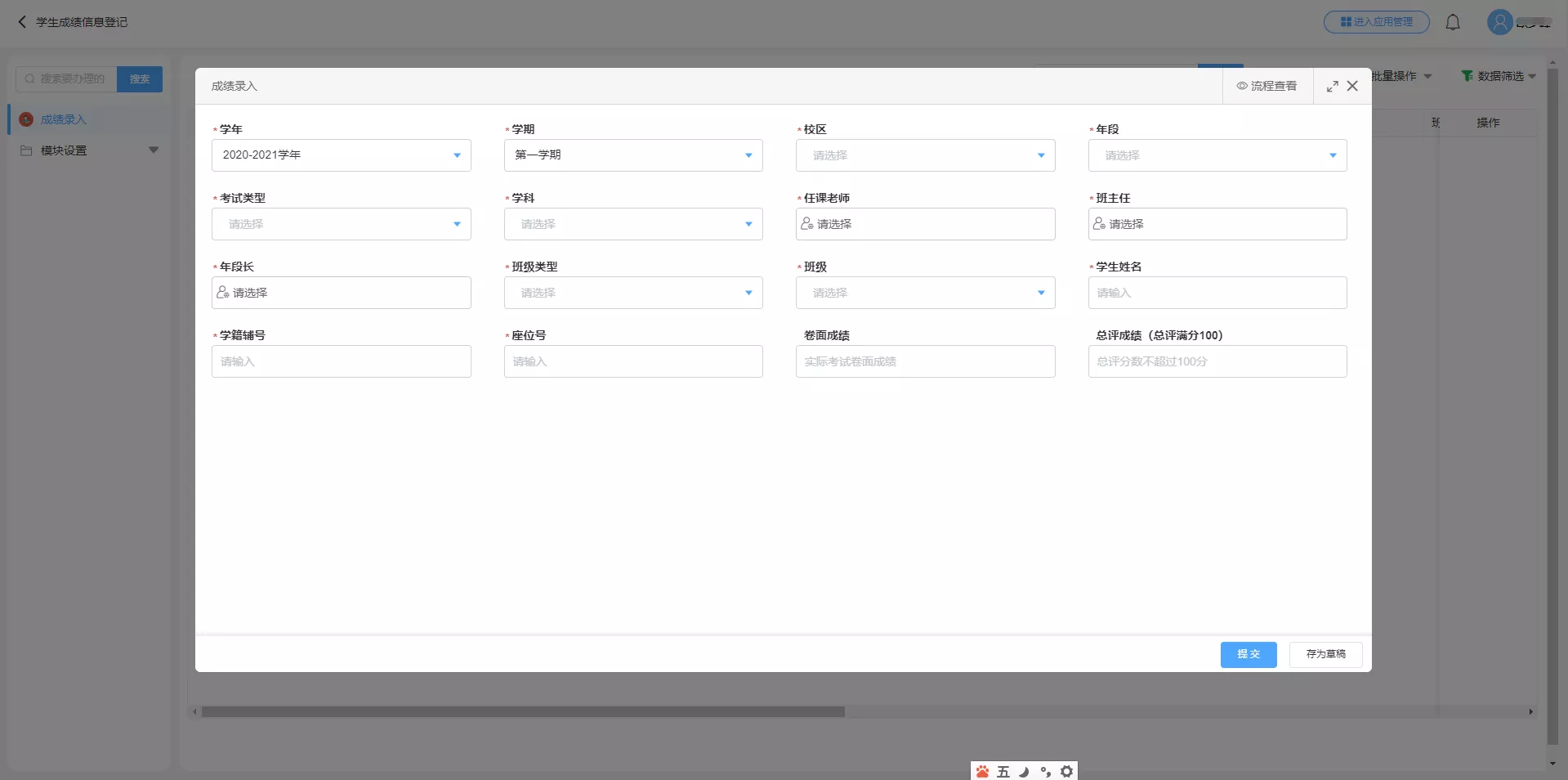Viewport: 1568px width, 780px height.
Task: Click the person icon in 年段长
Action: 222,293
